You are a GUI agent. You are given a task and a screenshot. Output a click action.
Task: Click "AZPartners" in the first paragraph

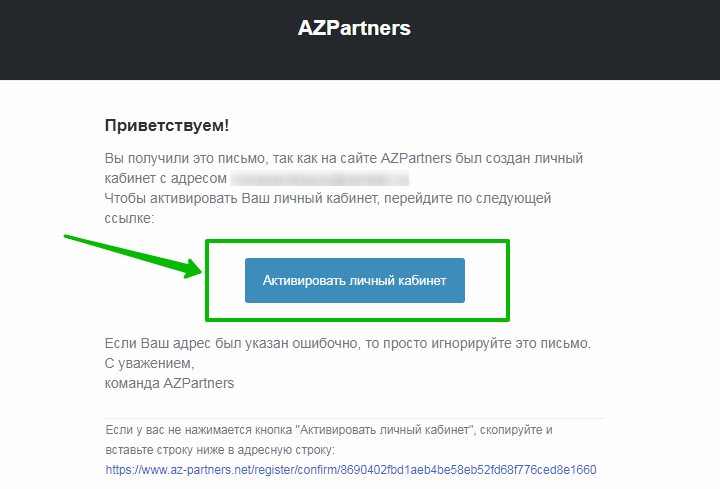pyautogui.click(x=416, y=158)
